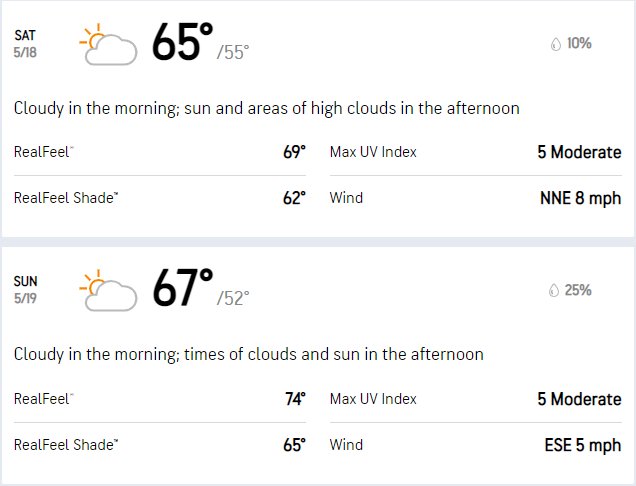Click the raindrop icon beside 10%
This screenshot has height=486, width=636.
tap(556, 44)
